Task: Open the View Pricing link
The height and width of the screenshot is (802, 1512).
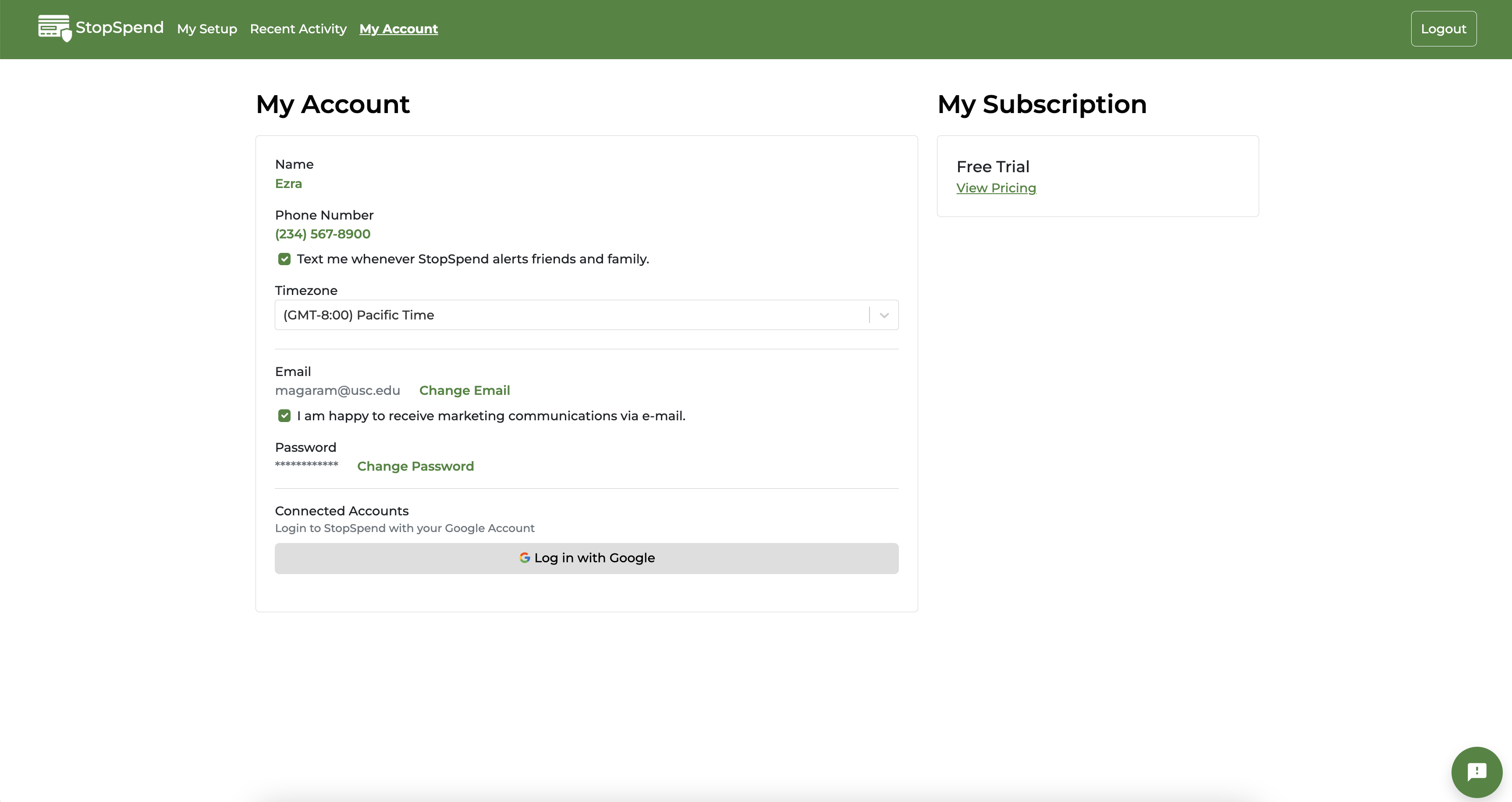Action: click(x=996, y=188)
